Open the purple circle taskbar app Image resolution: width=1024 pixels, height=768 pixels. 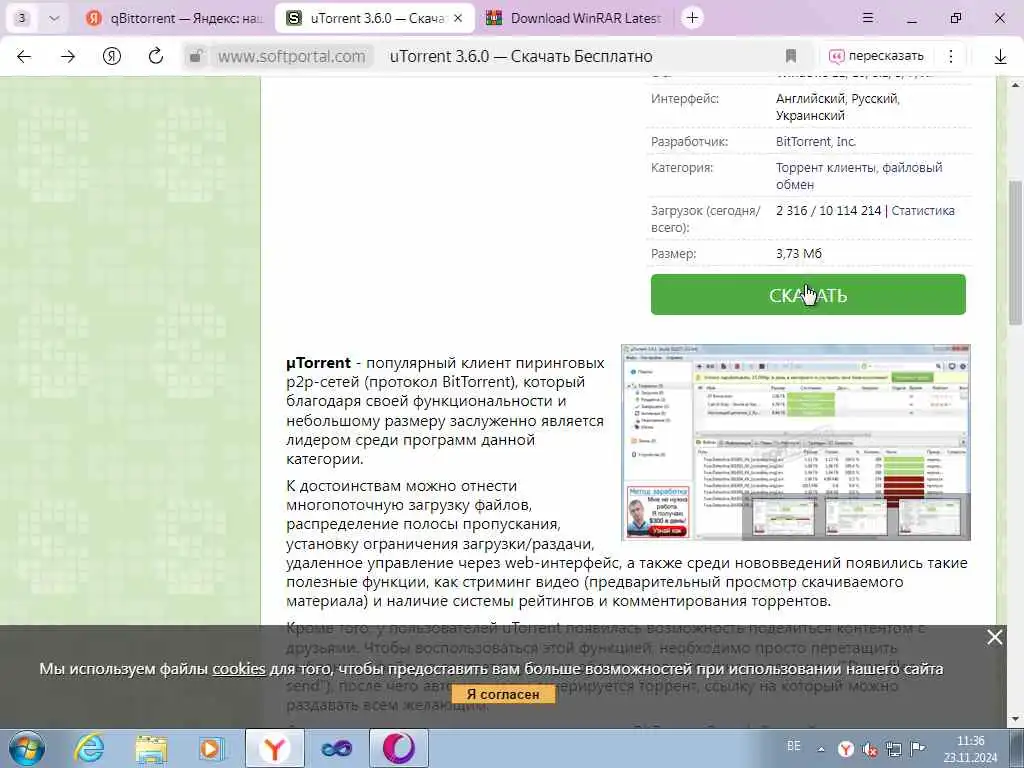(x=399, y=748)
